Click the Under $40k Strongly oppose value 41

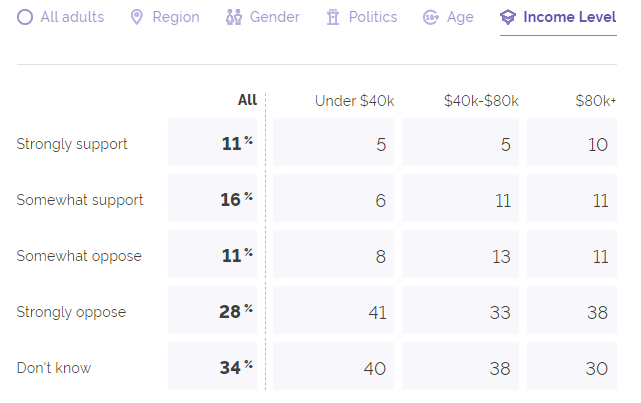pos(376,312)
